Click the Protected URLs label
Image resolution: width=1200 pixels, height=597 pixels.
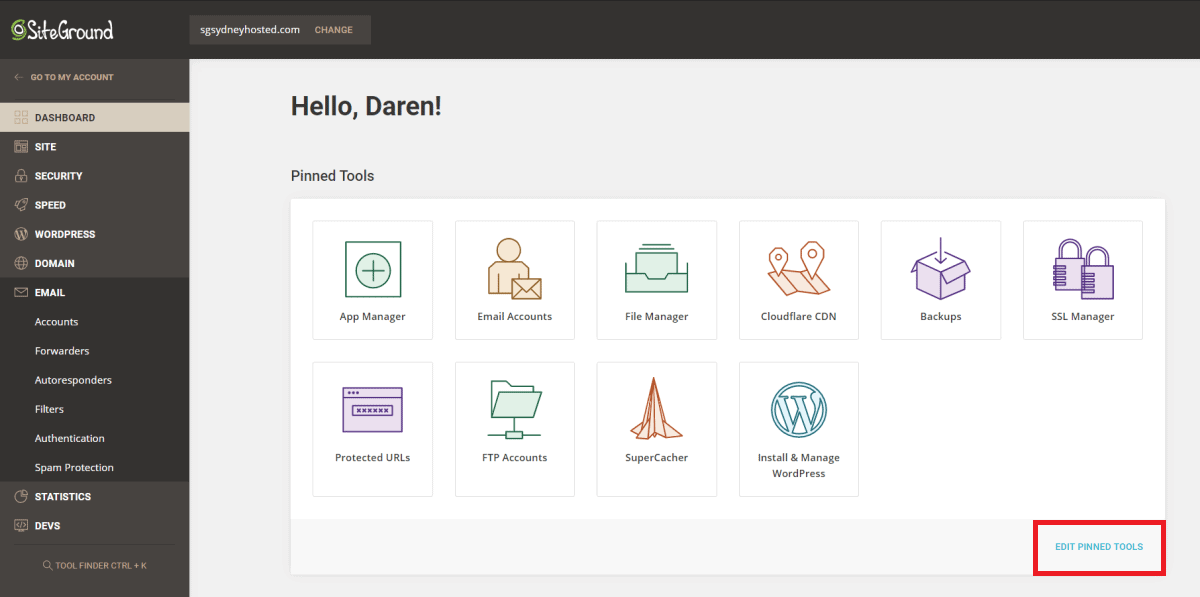(373, 457)
